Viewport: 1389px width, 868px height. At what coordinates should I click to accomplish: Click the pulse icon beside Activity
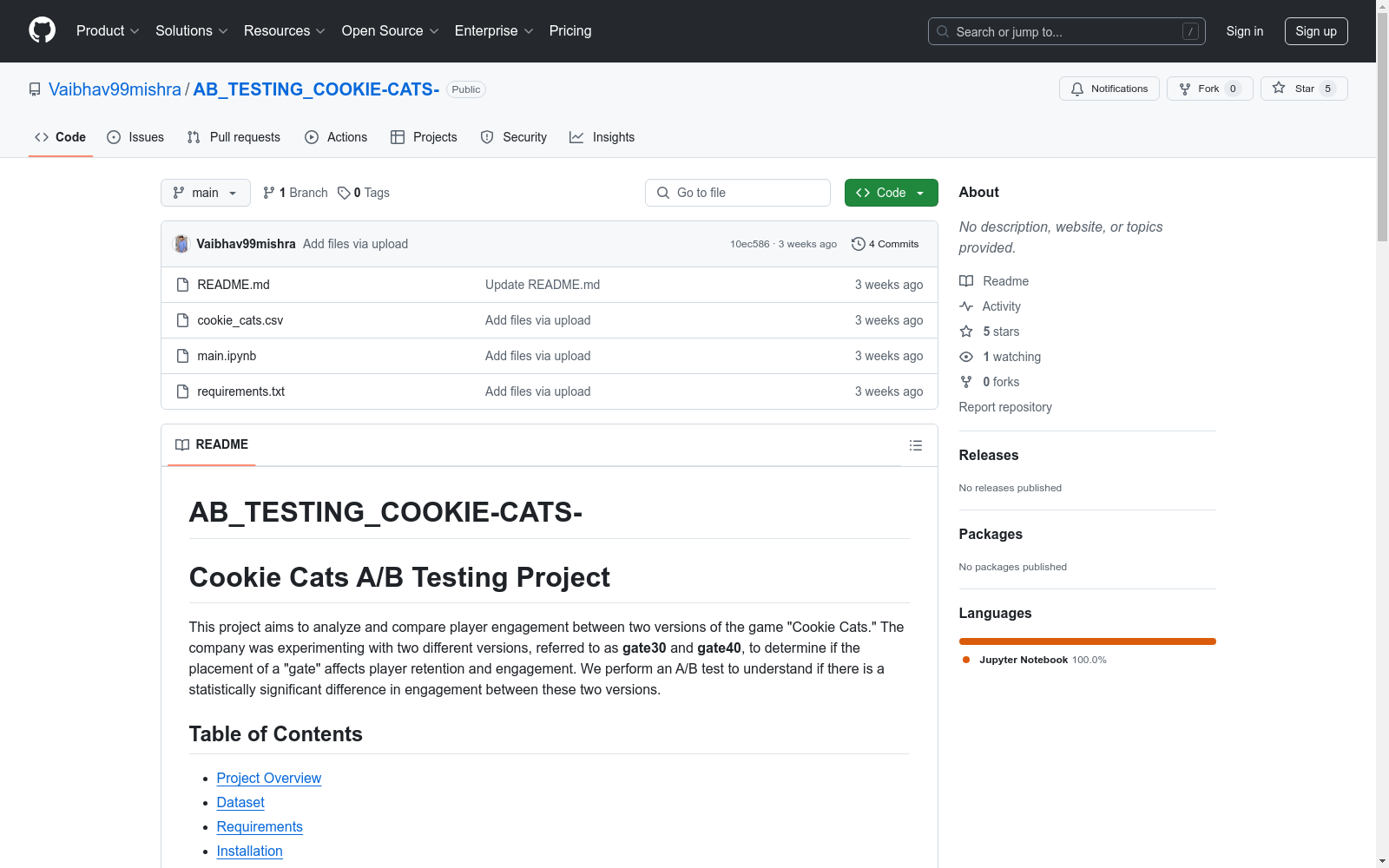tap(966, 306)
